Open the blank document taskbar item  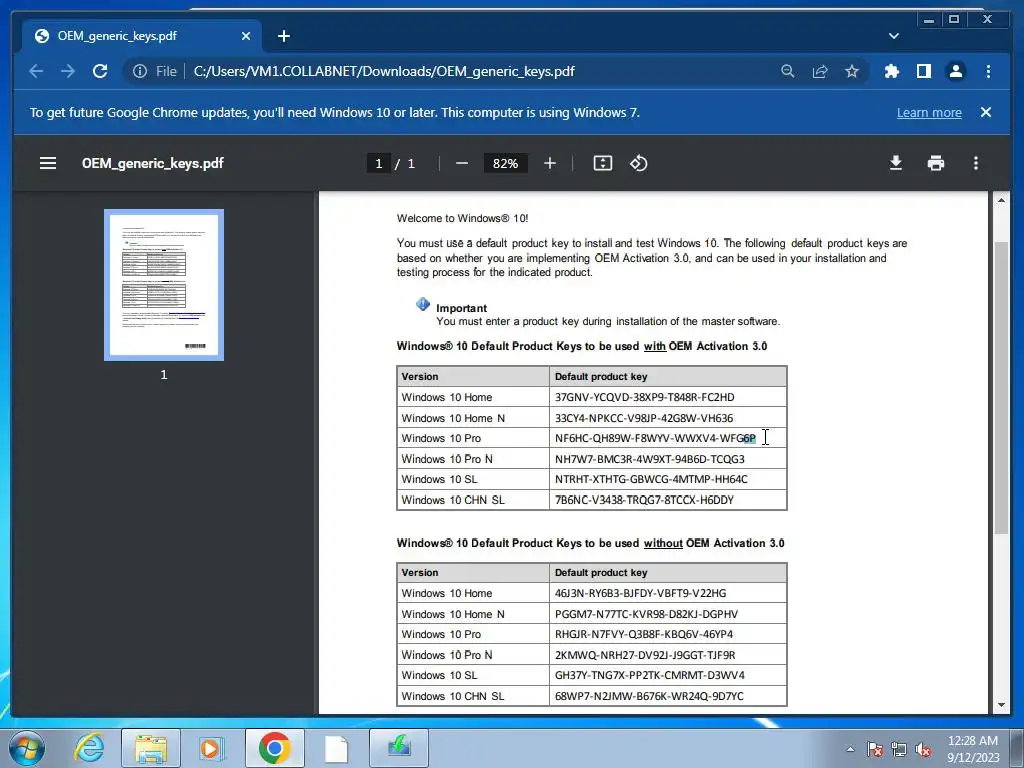pyautogui.click(x=336, y=748)
